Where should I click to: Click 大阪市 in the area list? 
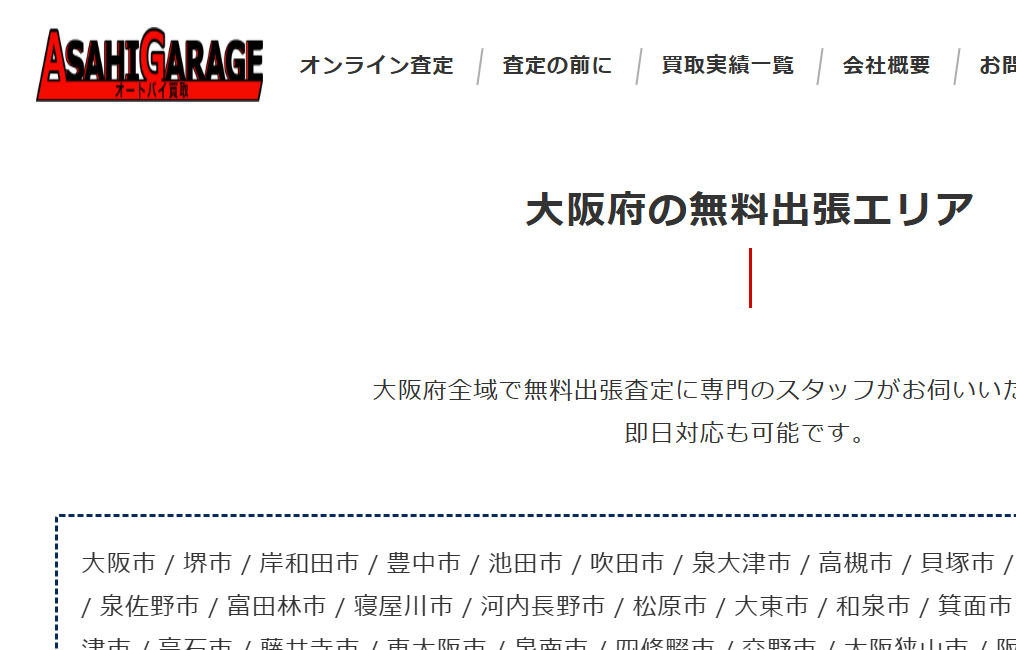click(119, 563)
